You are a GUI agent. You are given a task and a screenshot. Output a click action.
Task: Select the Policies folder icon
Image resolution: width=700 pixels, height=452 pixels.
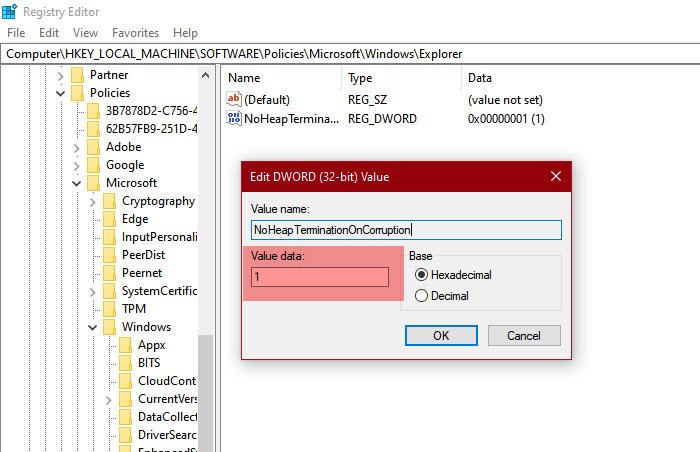[x=78, y=93]
